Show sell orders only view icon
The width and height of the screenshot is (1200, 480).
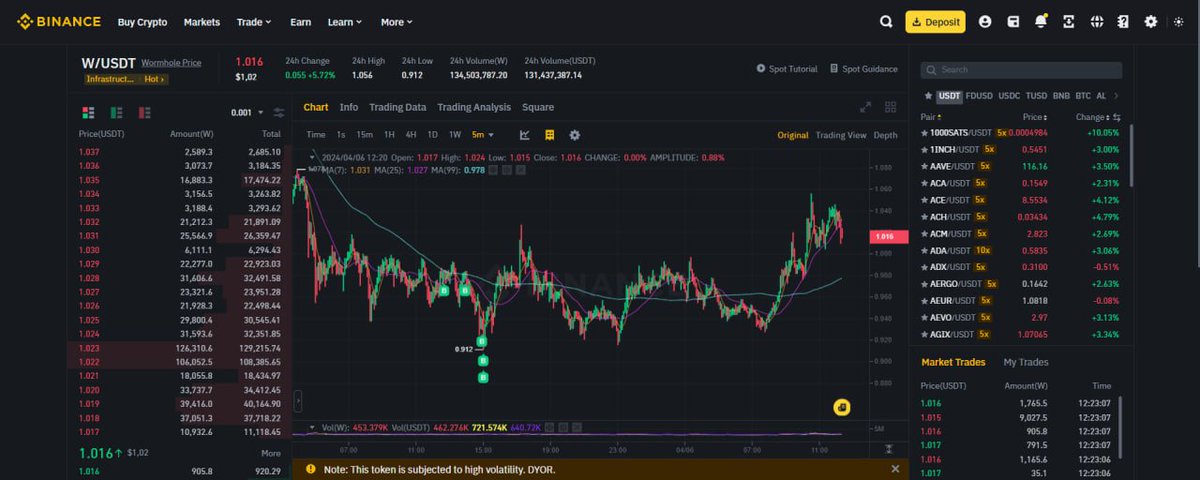point(144,112)
